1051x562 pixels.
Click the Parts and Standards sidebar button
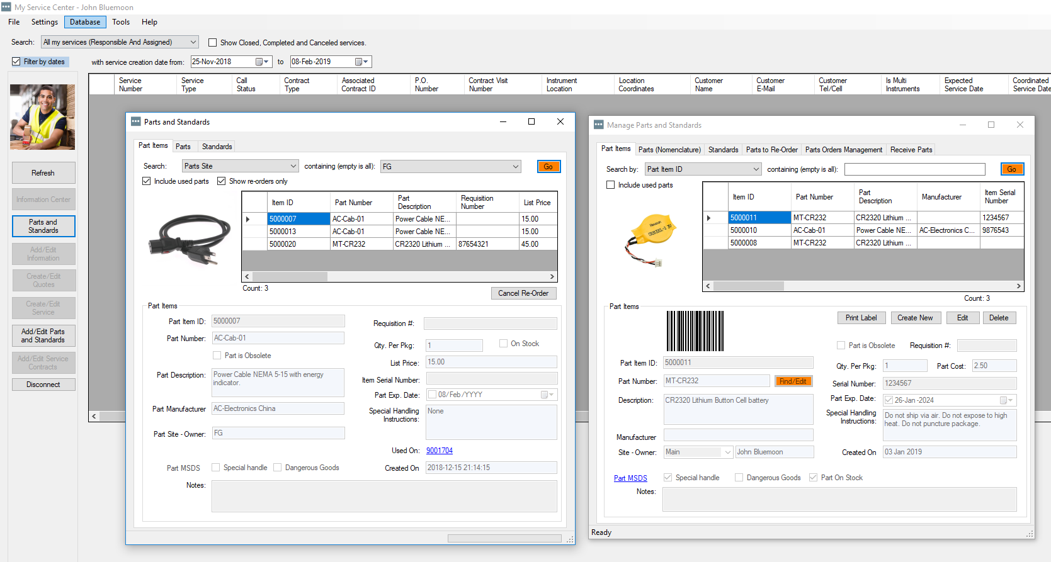44,226
